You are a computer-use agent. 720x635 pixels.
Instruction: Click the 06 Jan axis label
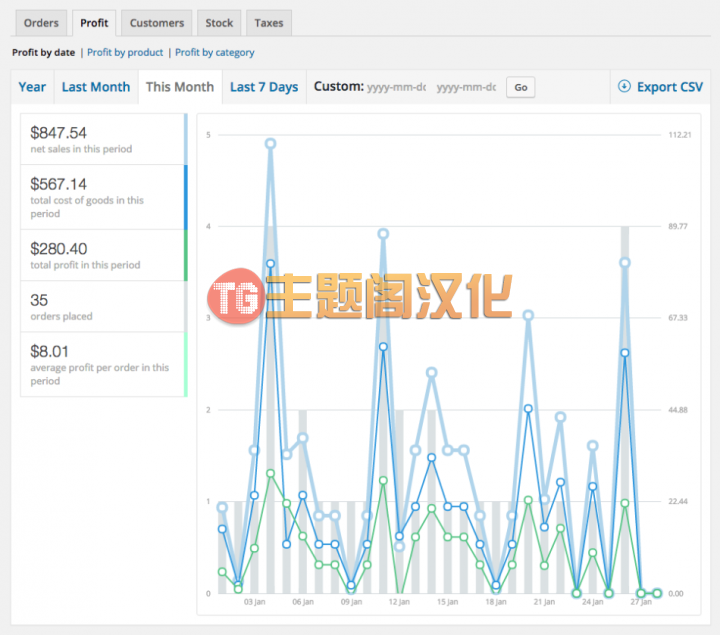(303, 601)
